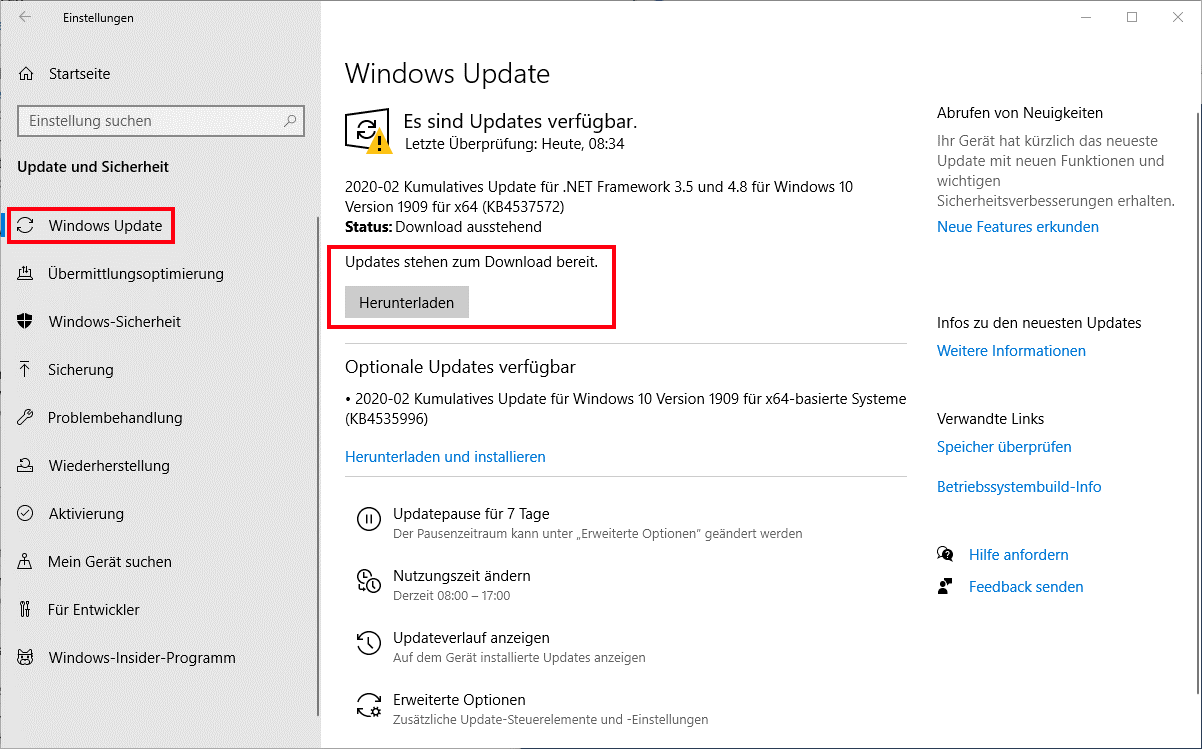This screenshot has width=1202, height=749.
Task: Click the Feedback senden person icon
Action: tap(945, 586)
